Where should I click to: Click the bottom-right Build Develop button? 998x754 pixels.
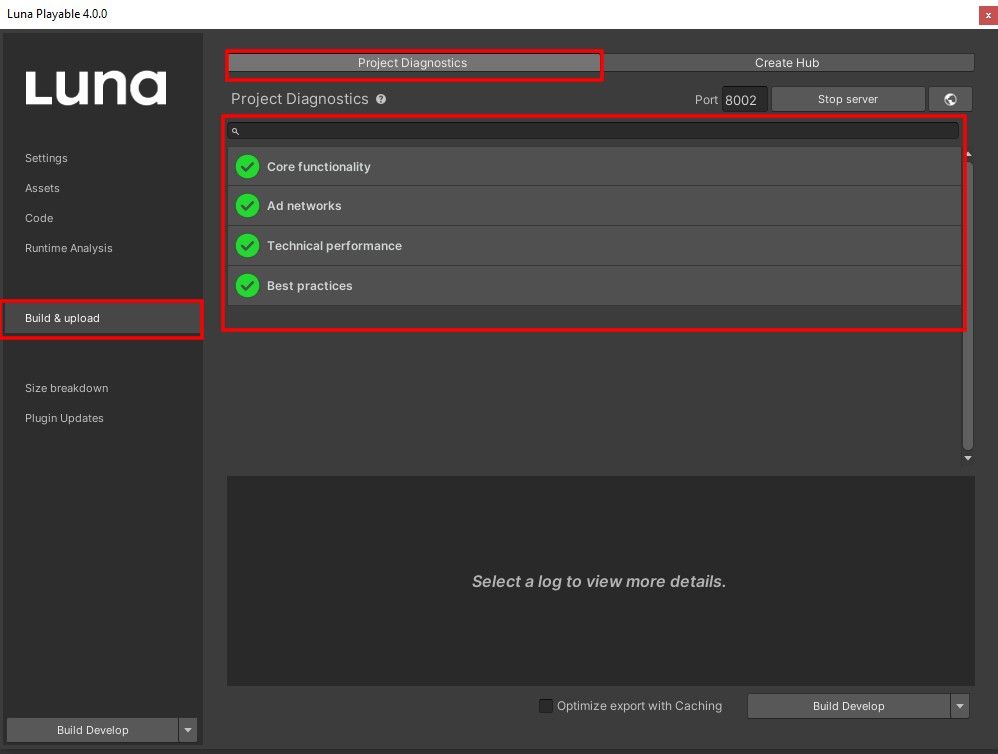pos(848,706)
